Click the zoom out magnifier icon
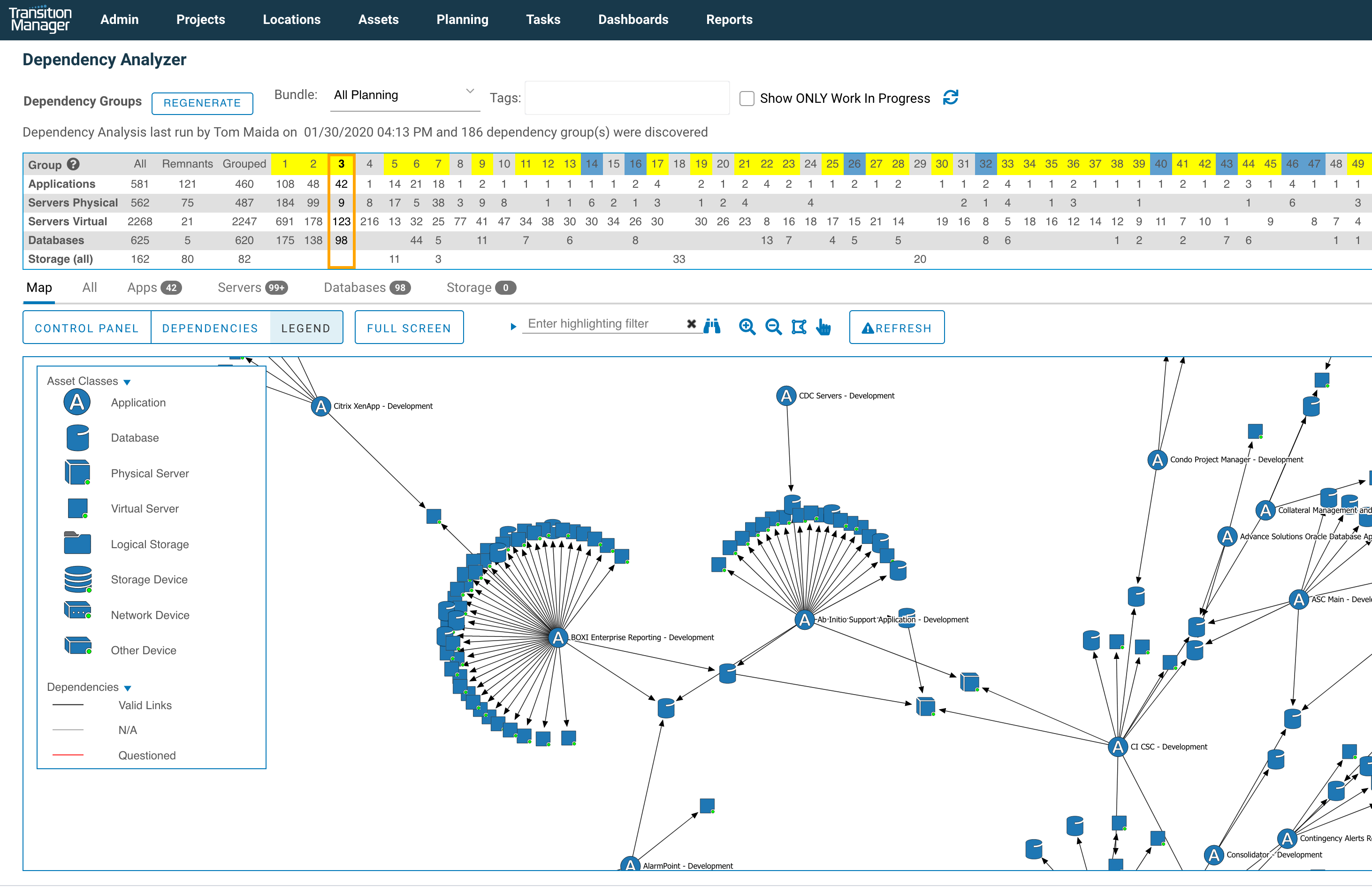The width and height of the screenshot is (1372, 887). tap(773, 327)
